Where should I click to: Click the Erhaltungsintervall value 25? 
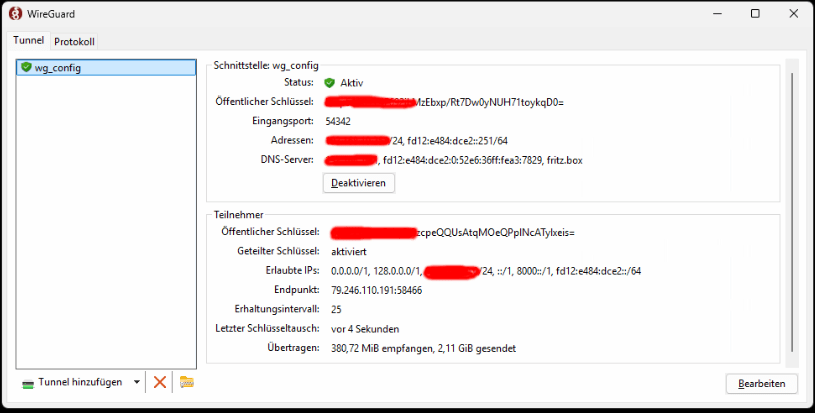point(336,310)
